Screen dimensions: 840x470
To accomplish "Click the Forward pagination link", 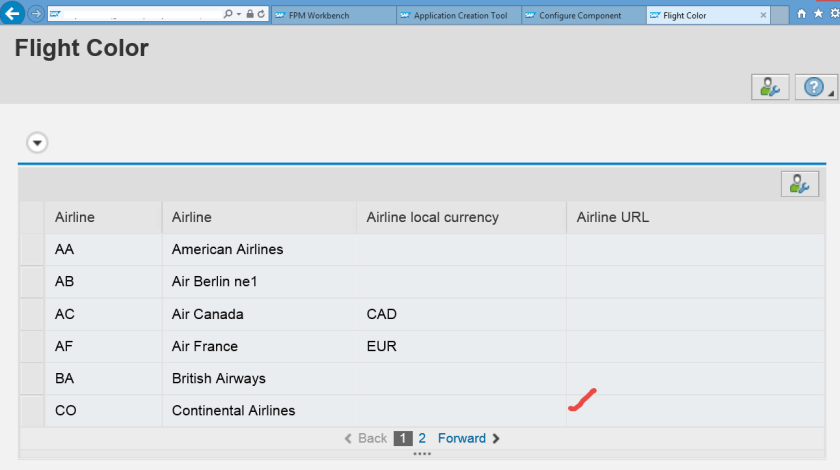I will click(462, 438).
